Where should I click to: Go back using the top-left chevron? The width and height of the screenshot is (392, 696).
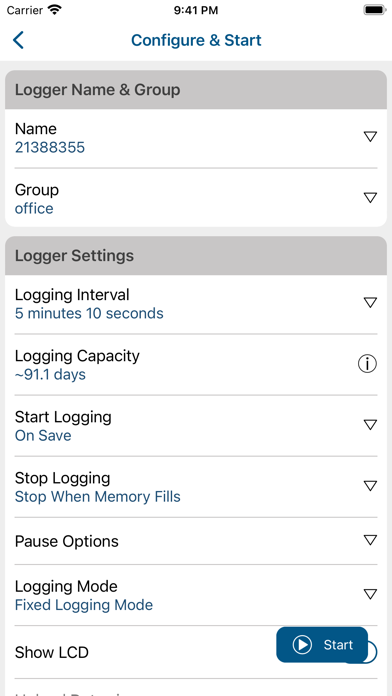(x=18, y=40)
